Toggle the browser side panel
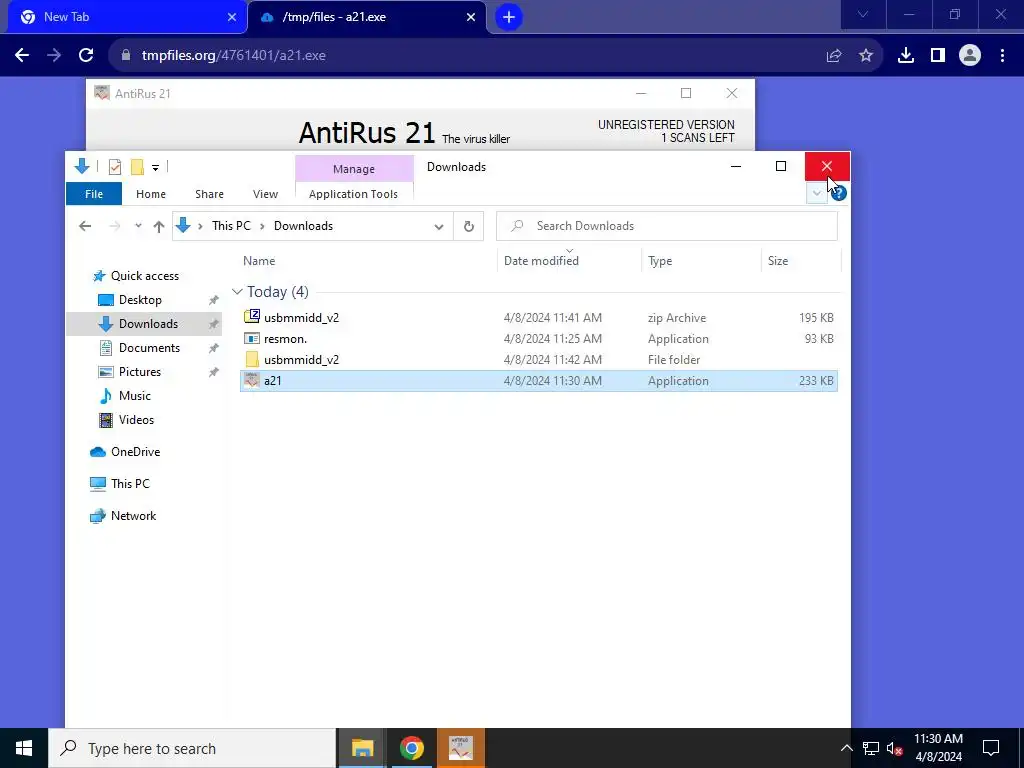The width and height of the screenshot is (1024, 768). click(x=938, y=56)
